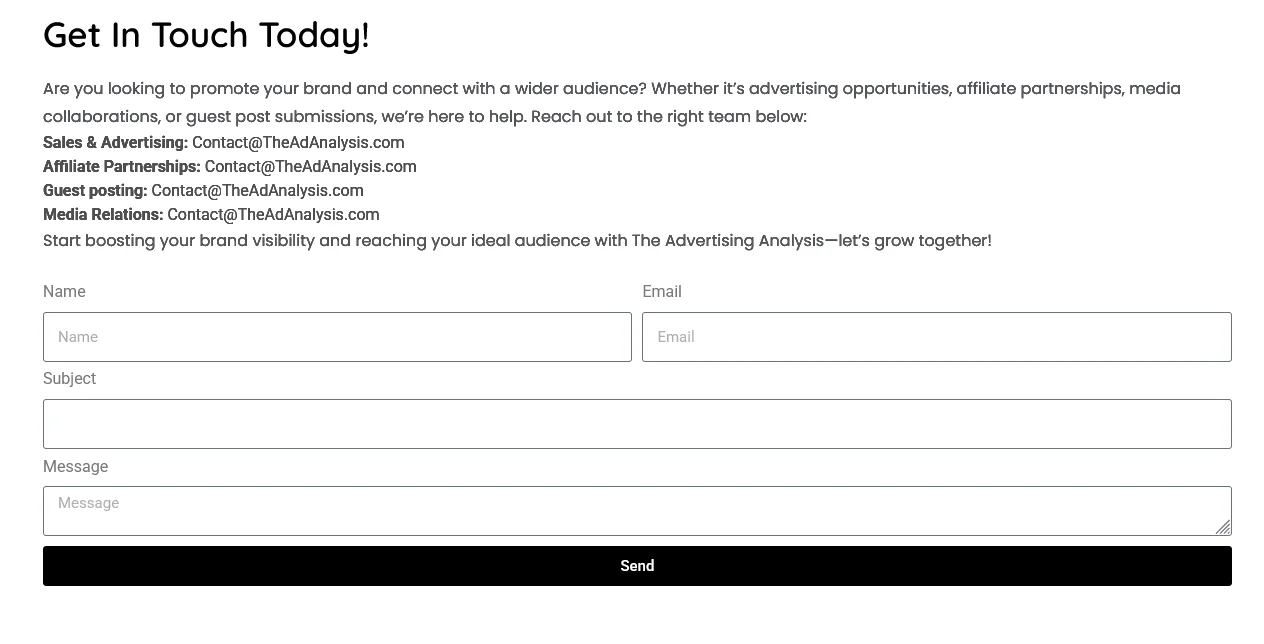Image resolution: width=1264 pixels, height=644 pixels.
Task: Click the Message field label
Action: 75,467
